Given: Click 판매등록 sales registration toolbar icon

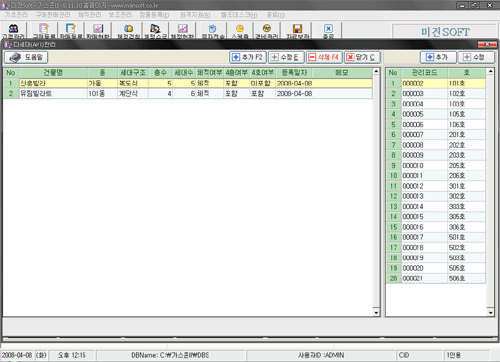Looking at the screenshot, I should point(71,31).
